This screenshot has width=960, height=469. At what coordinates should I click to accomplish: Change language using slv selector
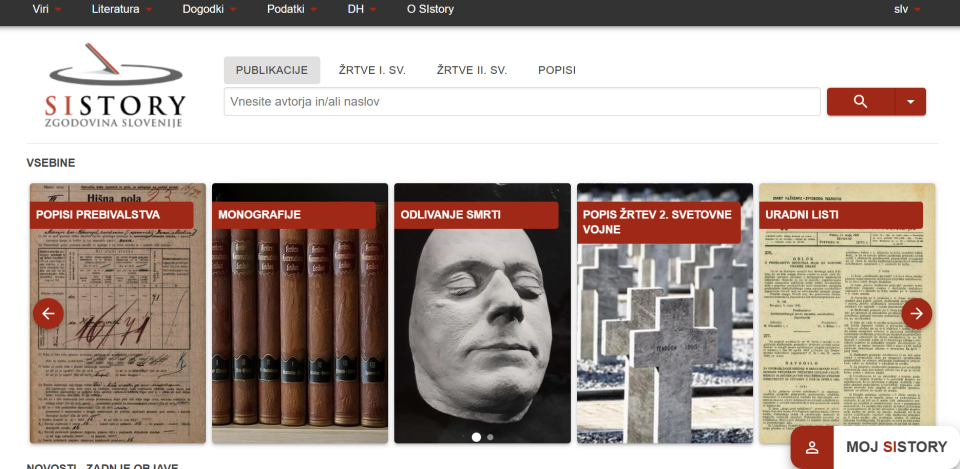(907, 9)
